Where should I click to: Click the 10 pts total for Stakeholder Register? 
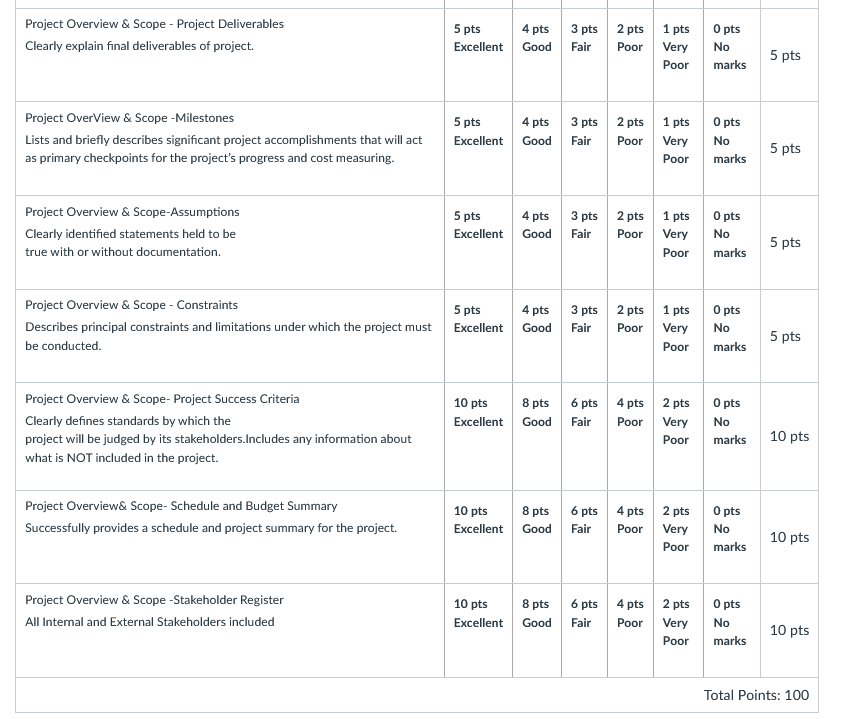click(789, 630)
